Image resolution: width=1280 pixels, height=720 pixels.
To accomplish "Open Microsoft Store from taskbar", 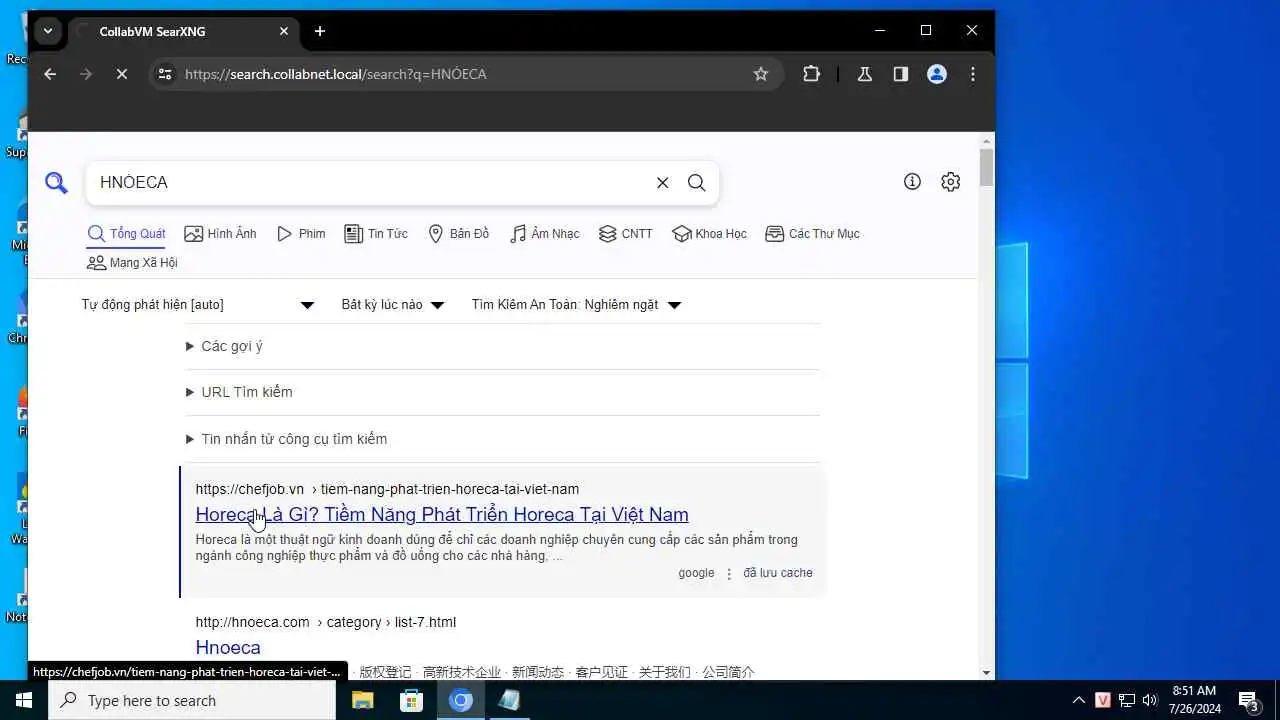I will pyautogui.click(x=411, y=700).
